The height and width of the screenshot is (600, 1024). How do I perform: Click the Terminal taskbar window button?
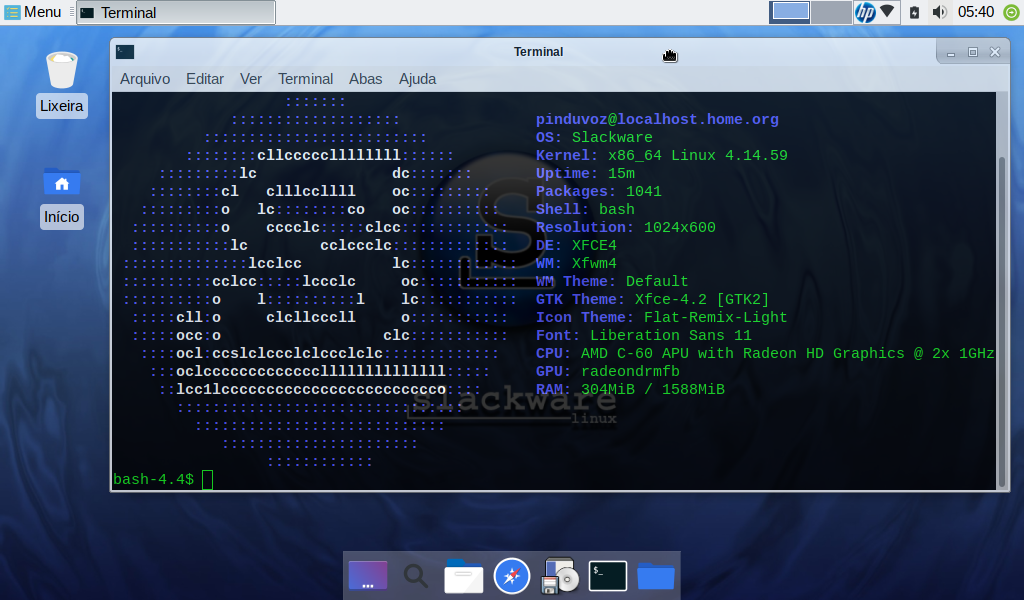click(x=176, y=12)
